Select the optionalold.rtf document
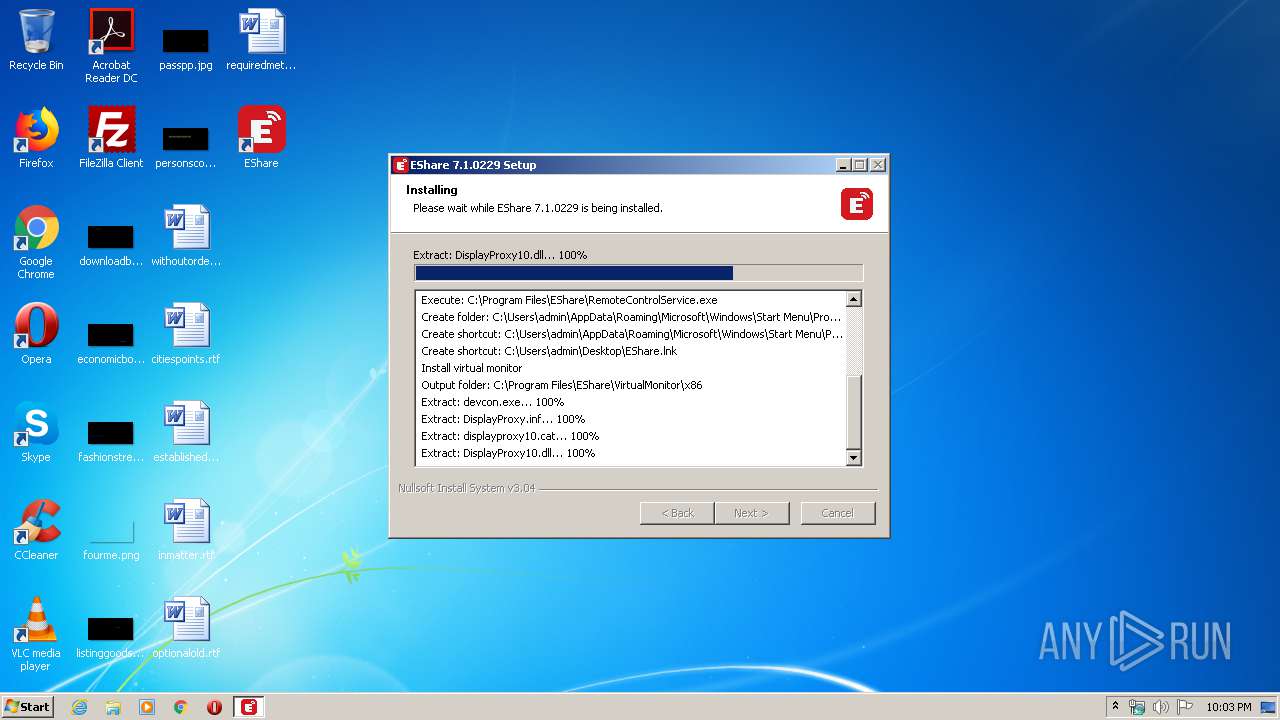 click(x=186, y=628)
